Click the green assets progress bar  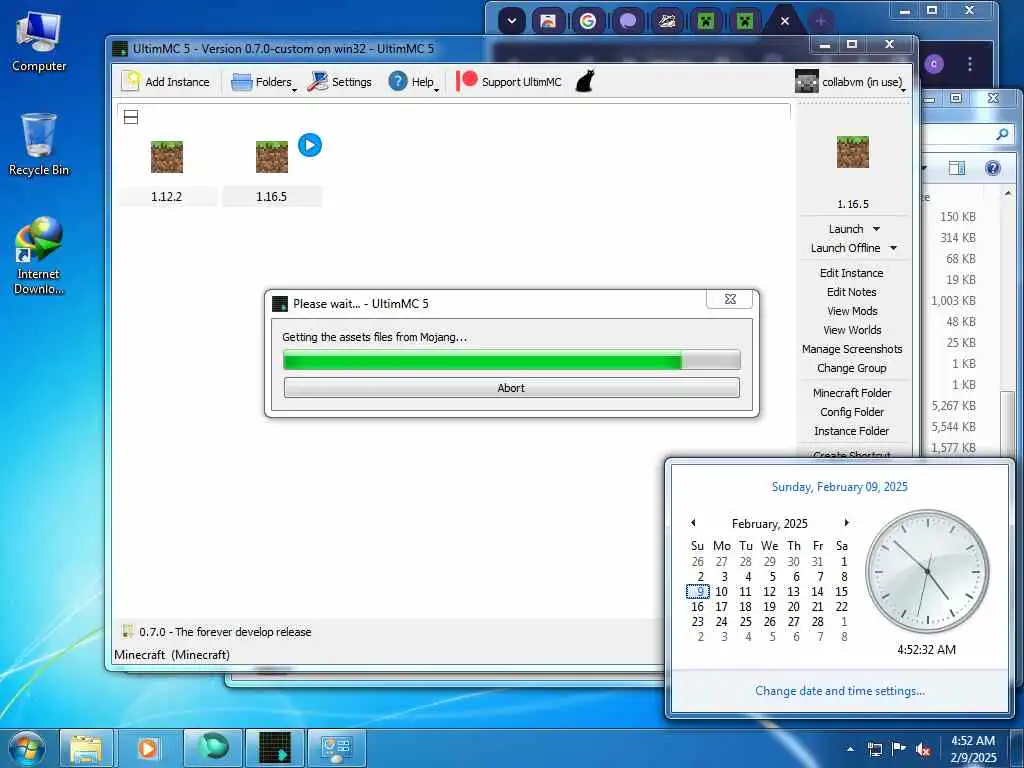point(511,359)
